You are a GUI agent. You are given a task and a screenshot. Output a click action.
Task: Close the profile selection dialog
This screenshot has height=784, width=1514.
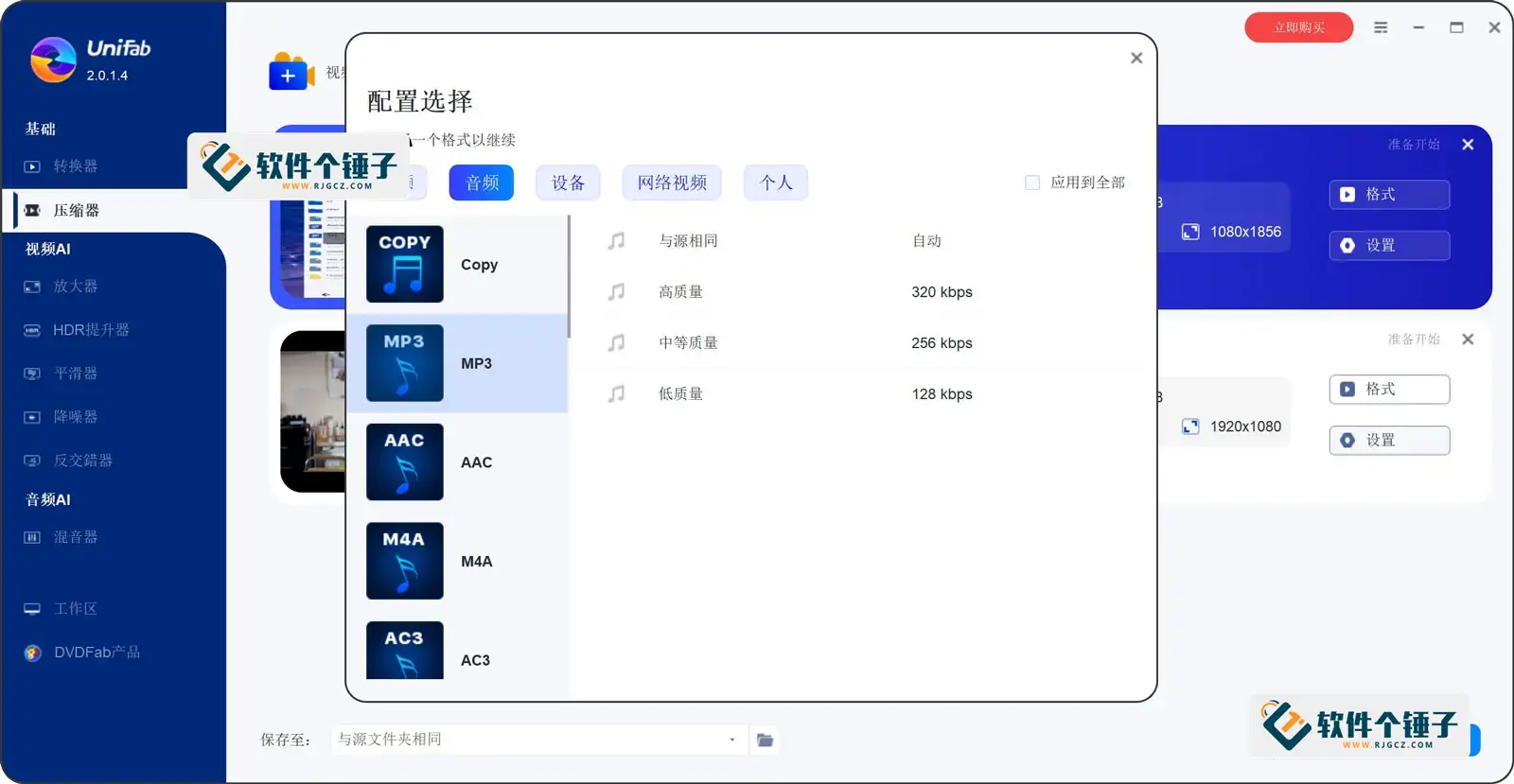pyautogui.click(x=1136, y=58)
